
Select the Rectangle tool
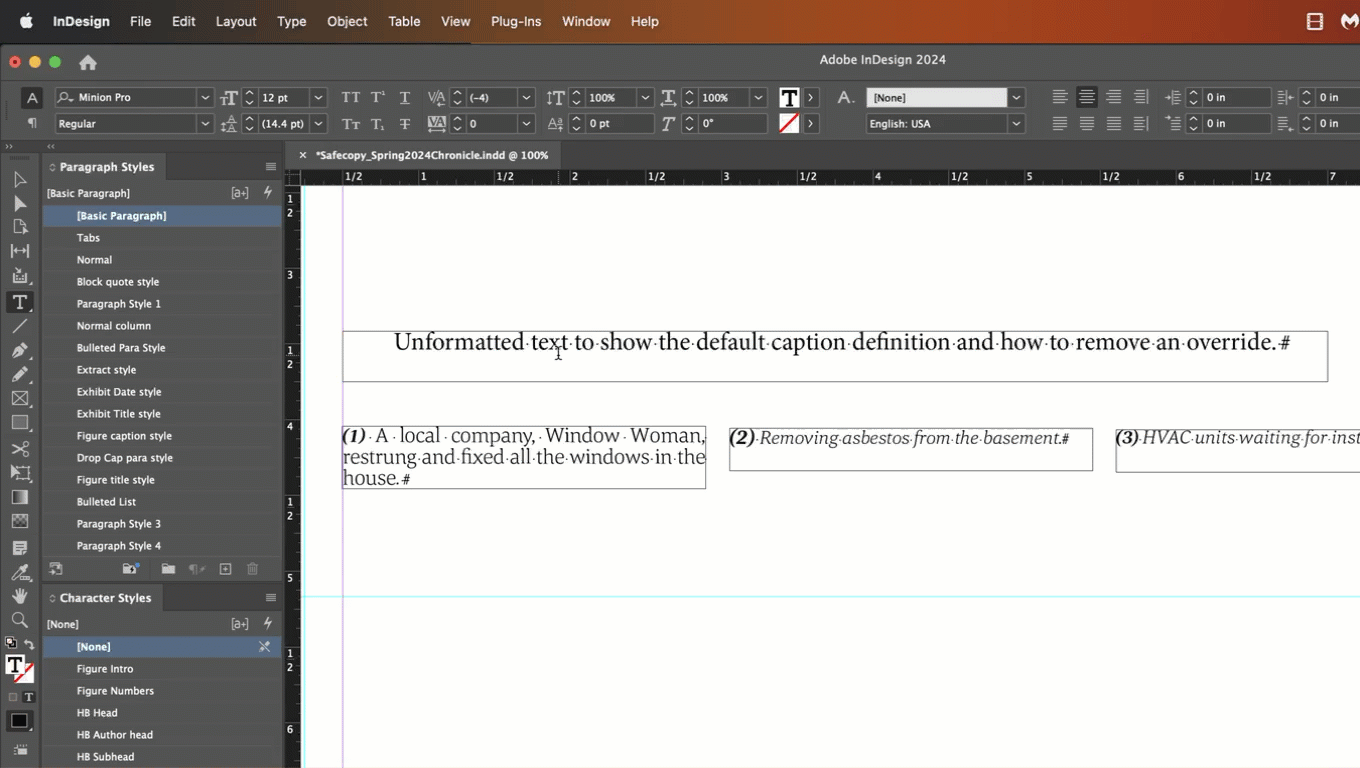pyautogui.click(x=19, y=423)
